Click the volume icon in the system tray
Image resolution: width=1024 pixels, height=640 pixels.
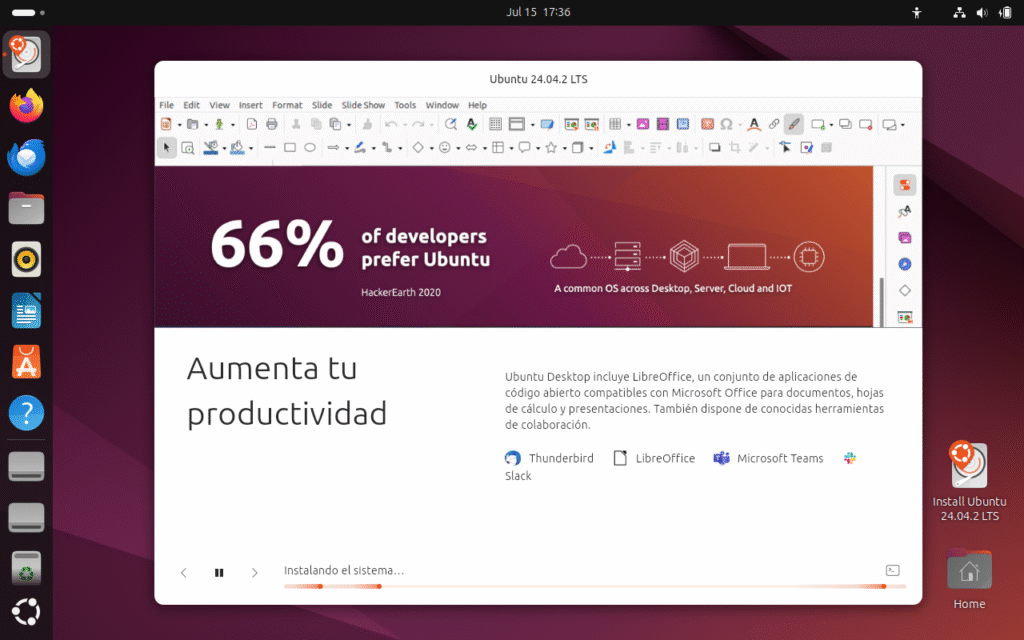982,12
